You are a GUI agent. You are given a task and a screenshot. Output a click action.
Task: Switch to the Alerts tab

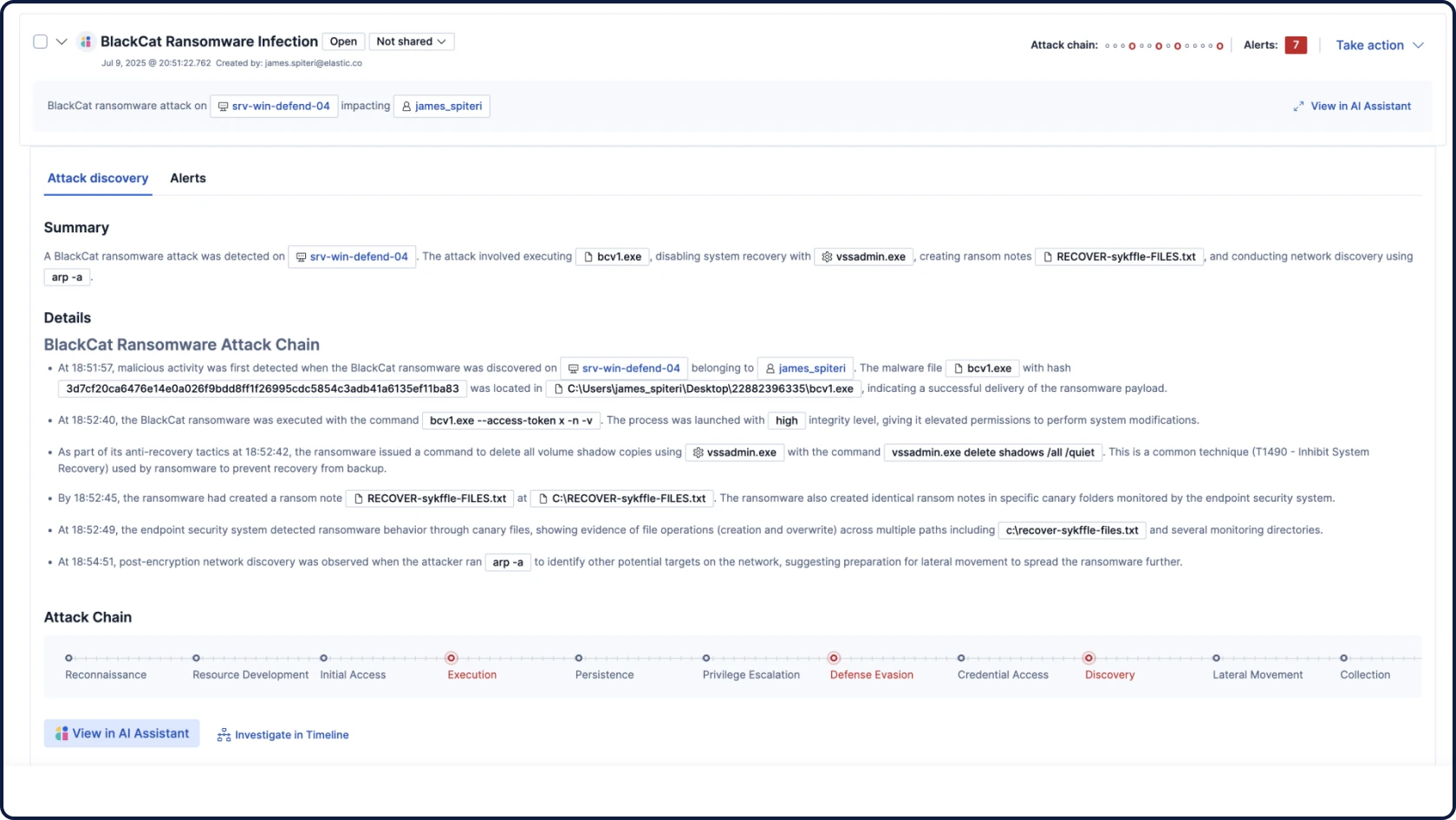coord(188,178)
